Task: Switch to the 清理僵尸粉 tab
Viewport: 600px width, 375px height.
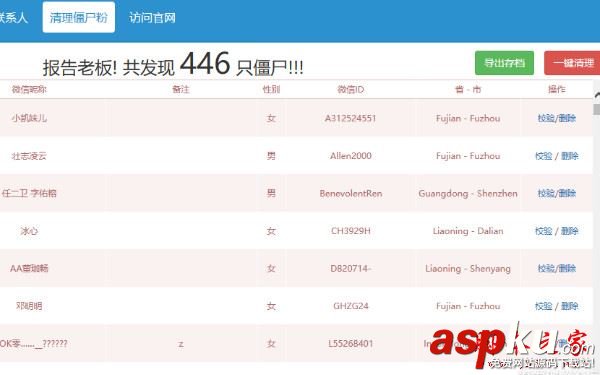Action: tap(78, 18)
